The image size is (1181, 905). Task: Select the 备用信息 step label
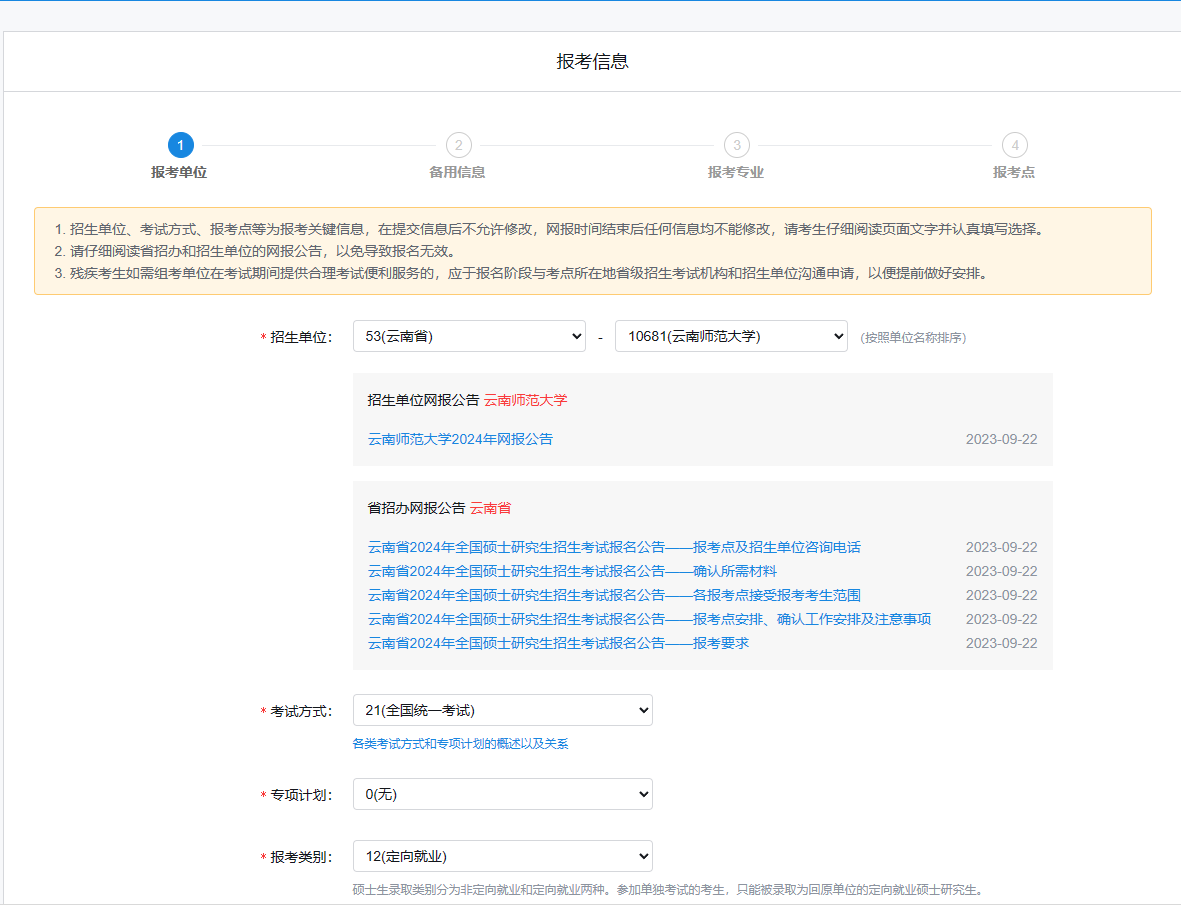pos(458,172)
